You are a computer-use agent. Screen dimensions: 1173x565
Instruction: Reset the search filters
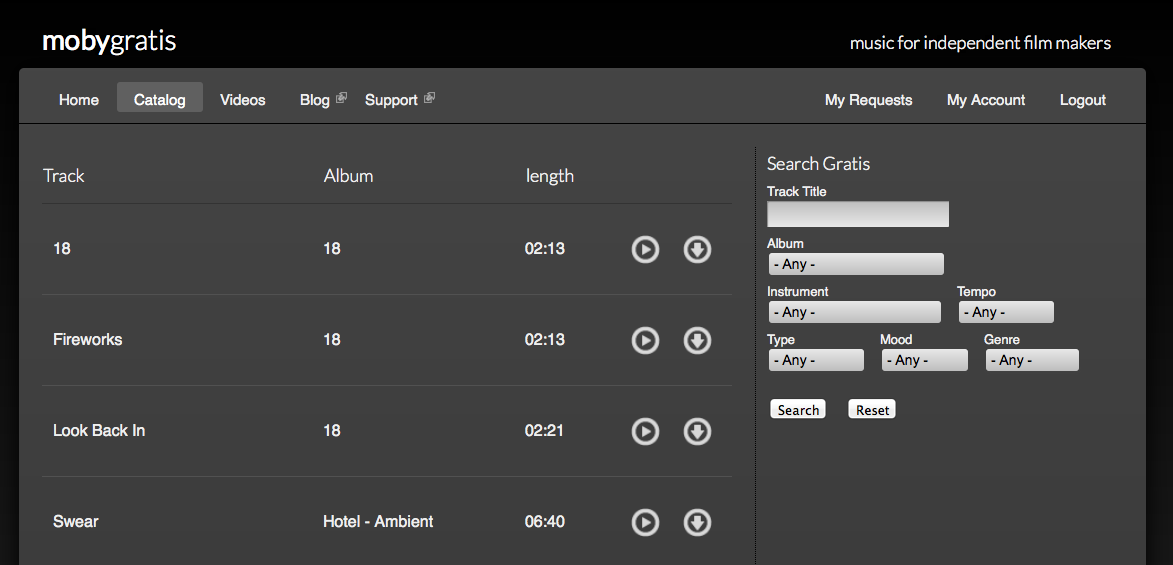872,410
